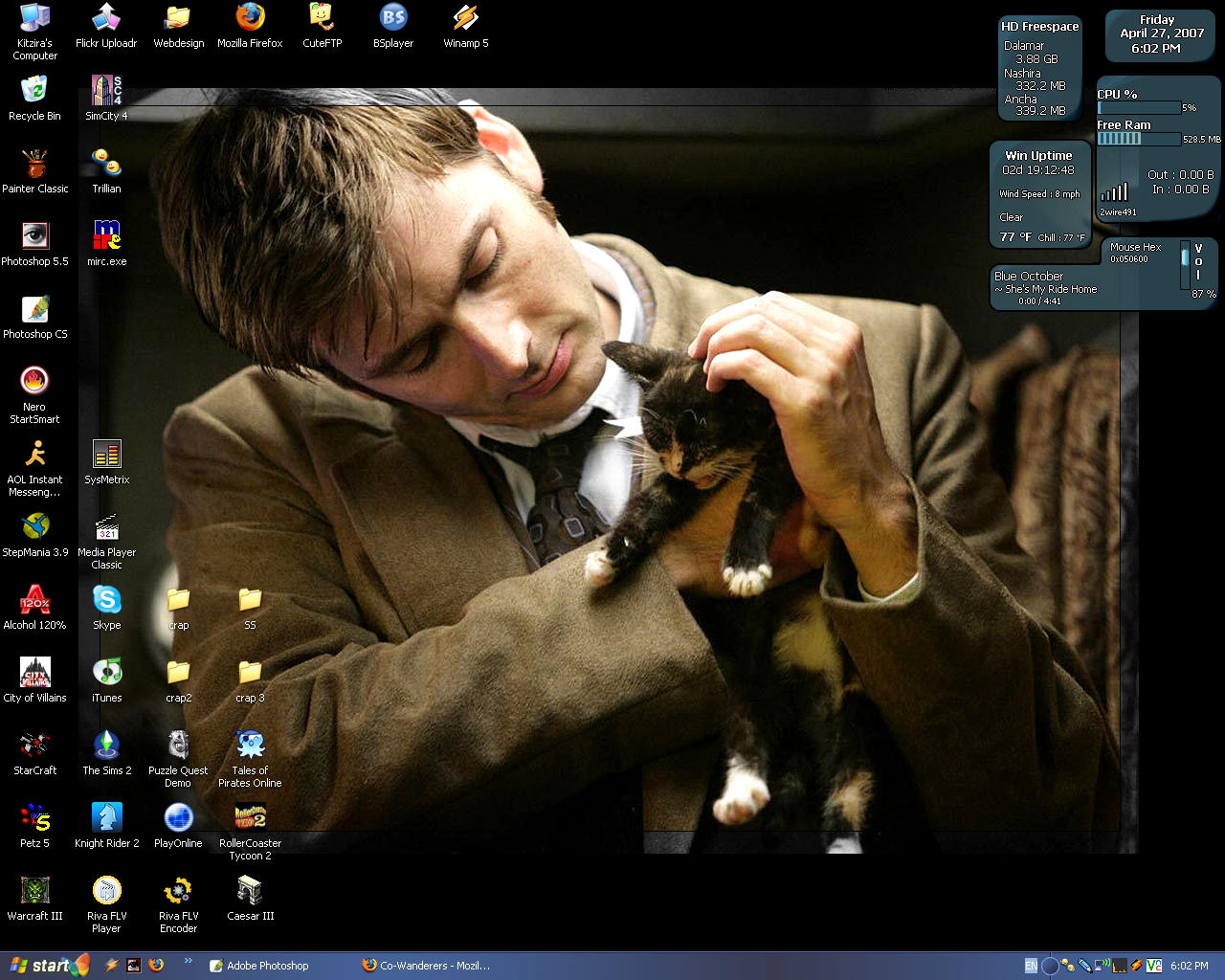Click the Winamp lightning tray icon

[1136, 966]
